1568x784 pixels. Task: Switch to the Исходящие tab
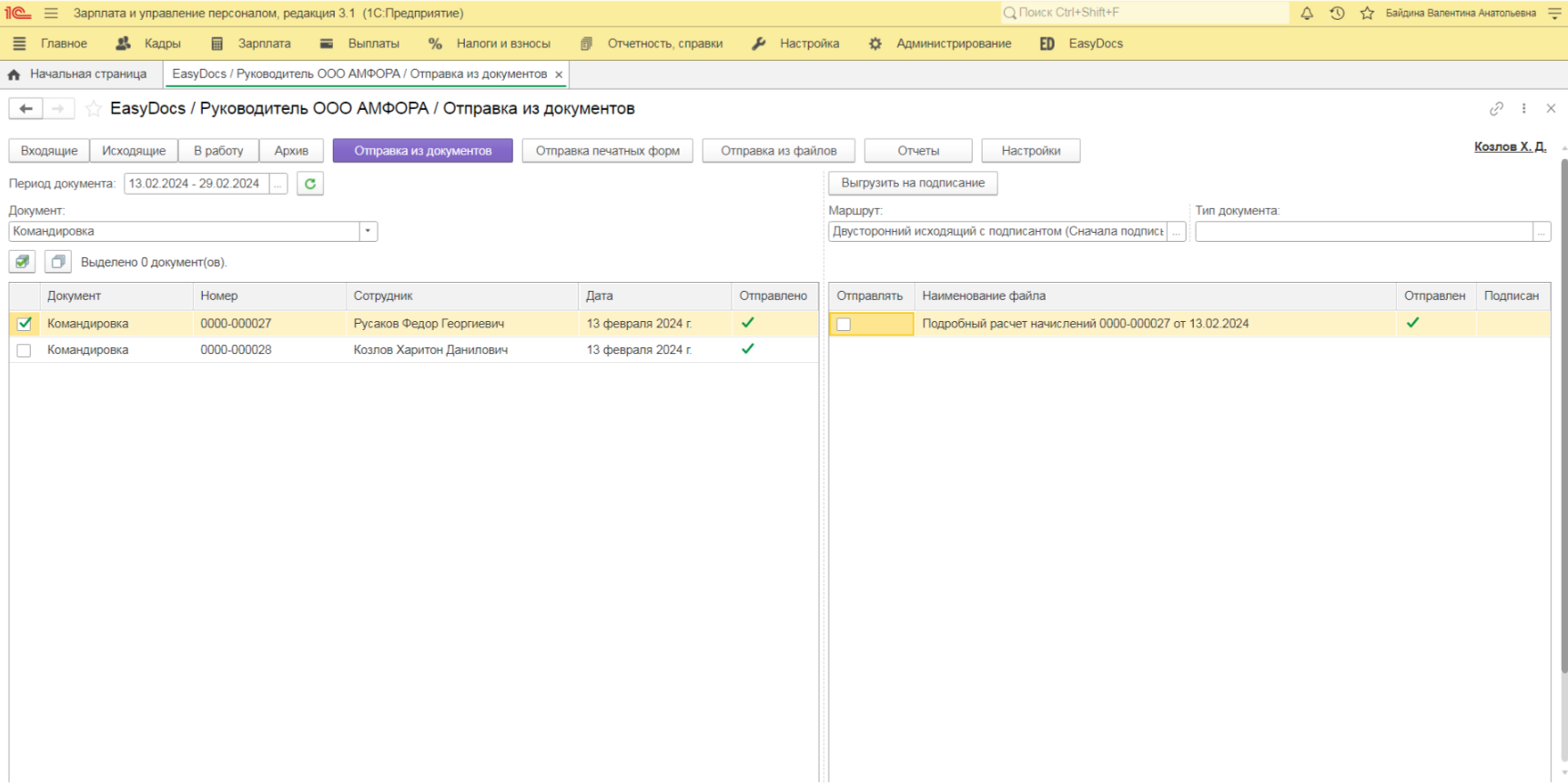click(134, 151)
